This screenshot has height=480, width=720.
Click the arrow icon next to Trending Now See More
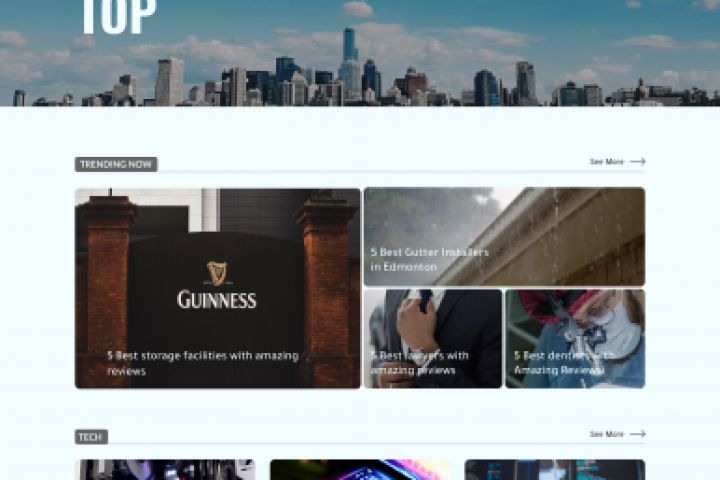637,161
